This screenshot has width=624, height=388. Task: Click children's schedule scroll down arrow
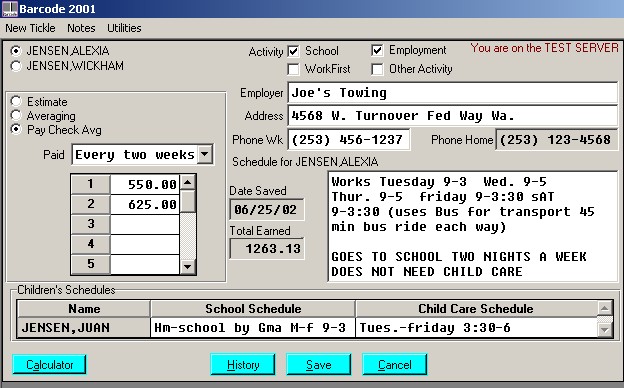(605, 330)
